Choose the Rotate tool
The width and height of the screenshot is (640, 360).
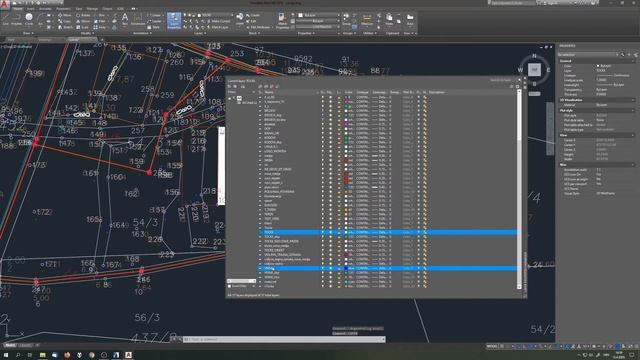click(x=83, y=15)
